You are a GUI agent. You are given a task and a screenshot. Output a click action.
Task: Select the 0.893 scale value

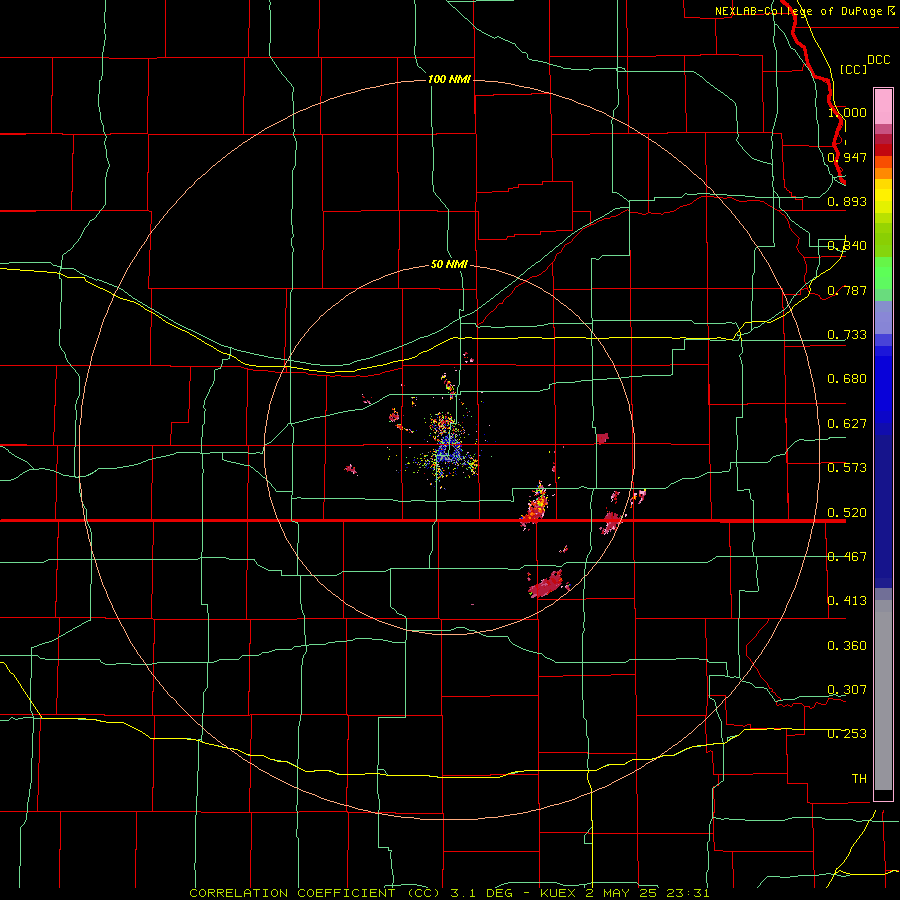click(x=847, y=201)
